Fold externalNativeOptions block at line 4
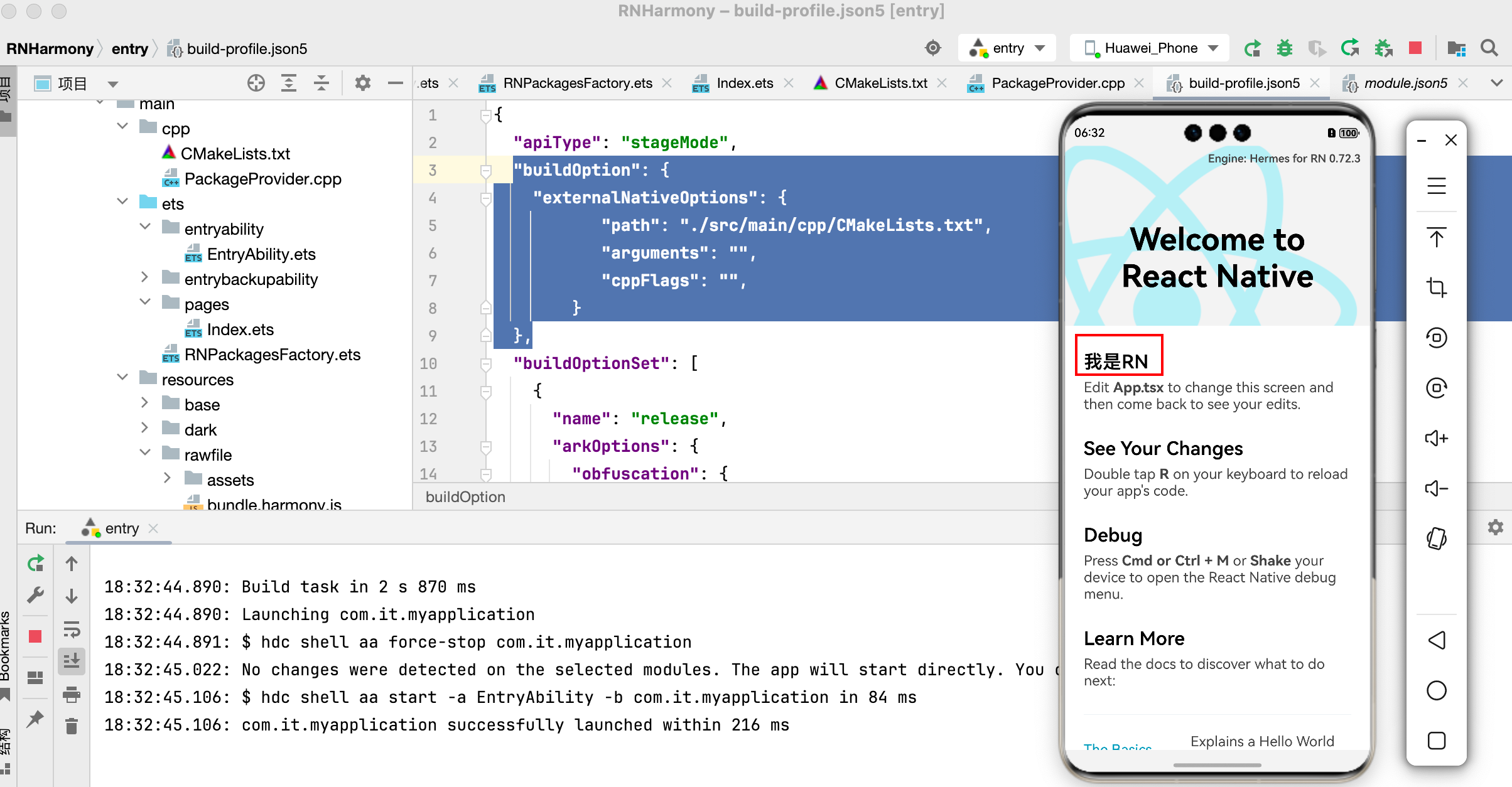The height and width of the screenshot is (787, 1512). 486,198
